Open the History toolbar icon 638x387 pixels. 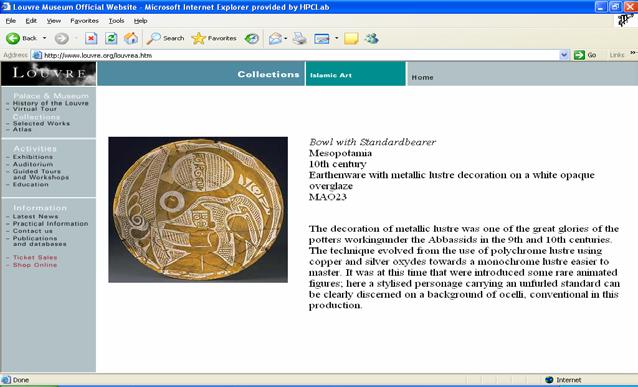point(252,38)
